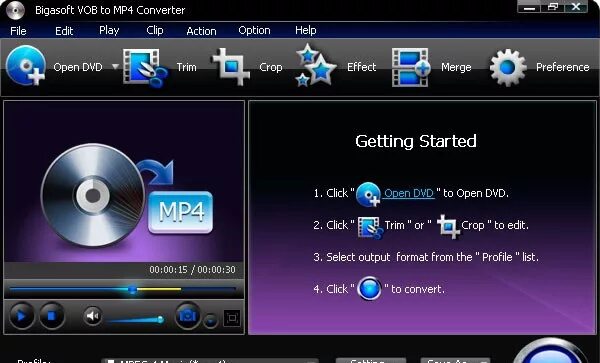
Task: Click the Open DVD link in Getting Started
Action: 409,193
